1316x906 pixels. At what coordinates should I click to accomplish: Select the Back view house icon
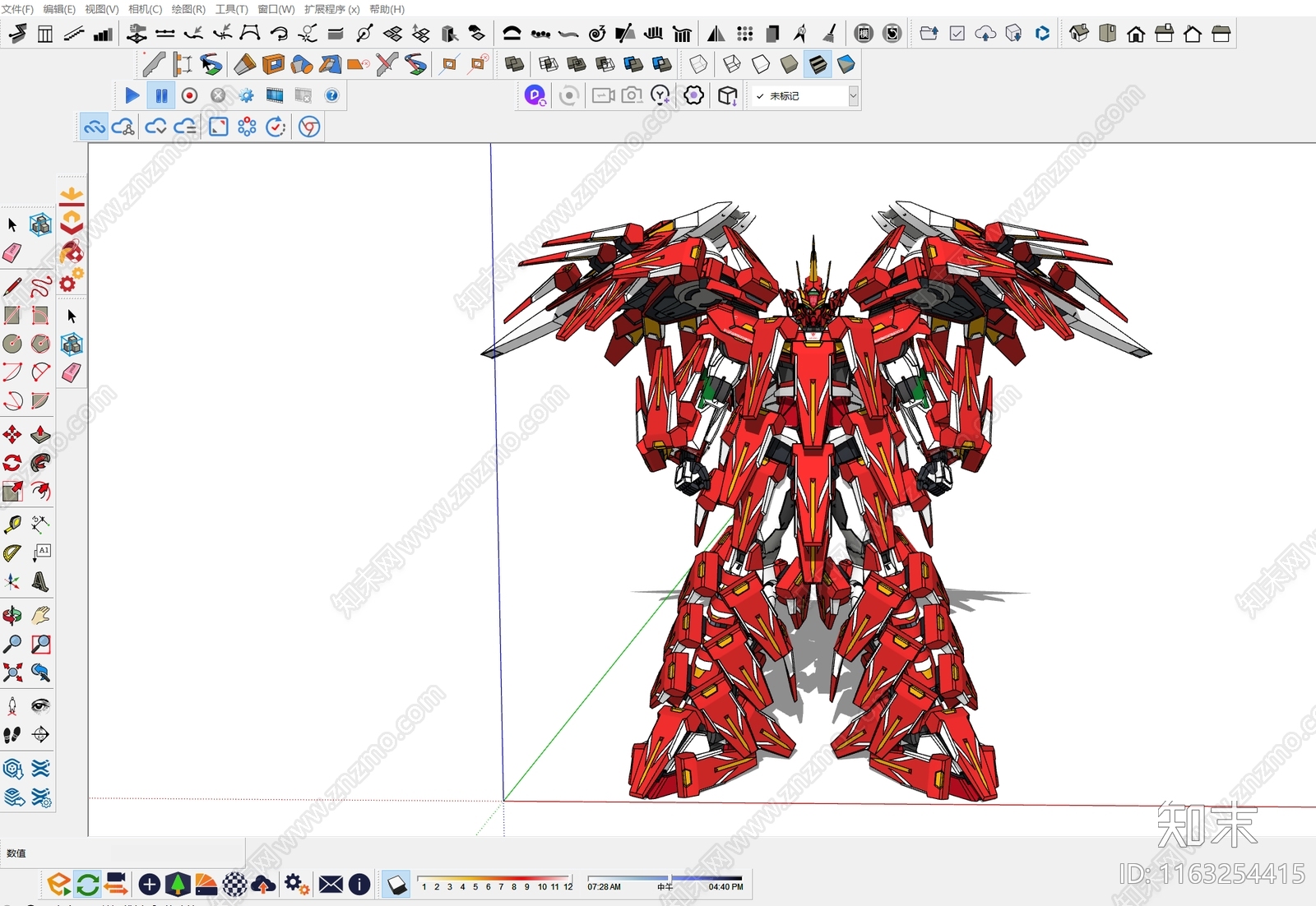tap(1193, 34)
